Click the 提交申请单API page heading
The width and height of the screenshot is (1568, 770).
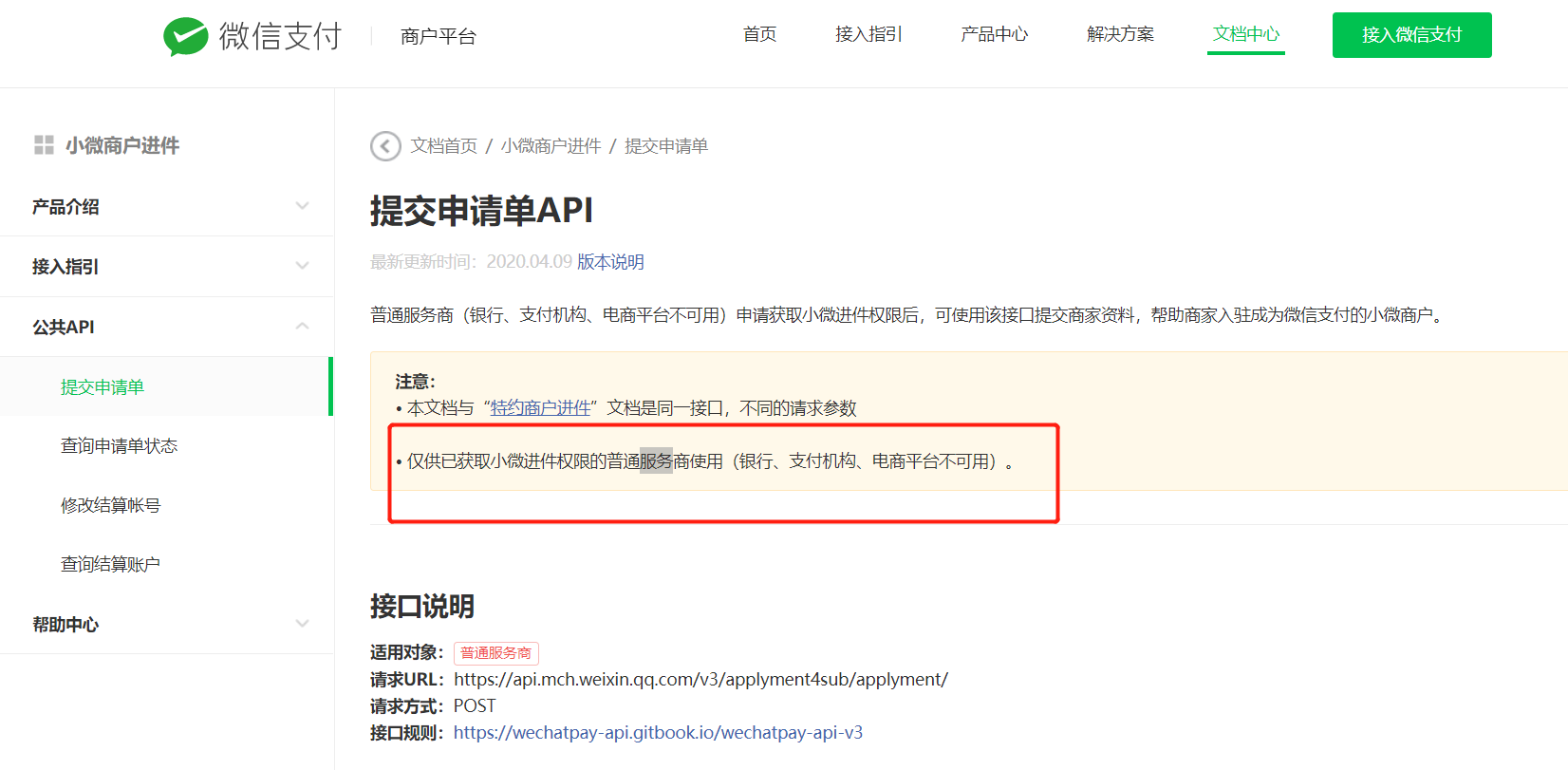pos(481,211)
